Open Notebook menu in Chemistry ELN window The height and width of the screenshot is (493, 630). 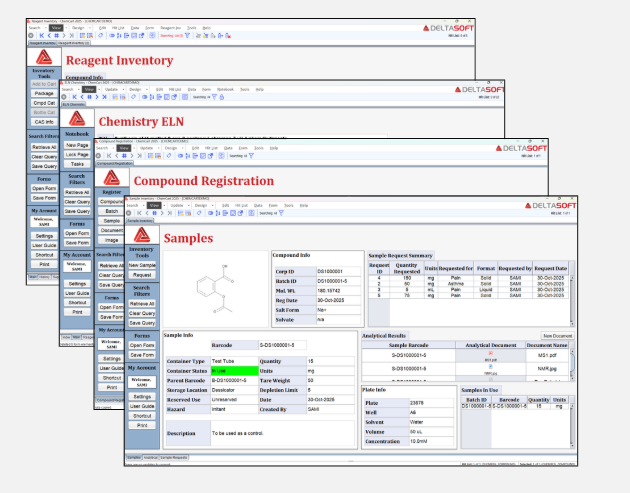point(225,89)
